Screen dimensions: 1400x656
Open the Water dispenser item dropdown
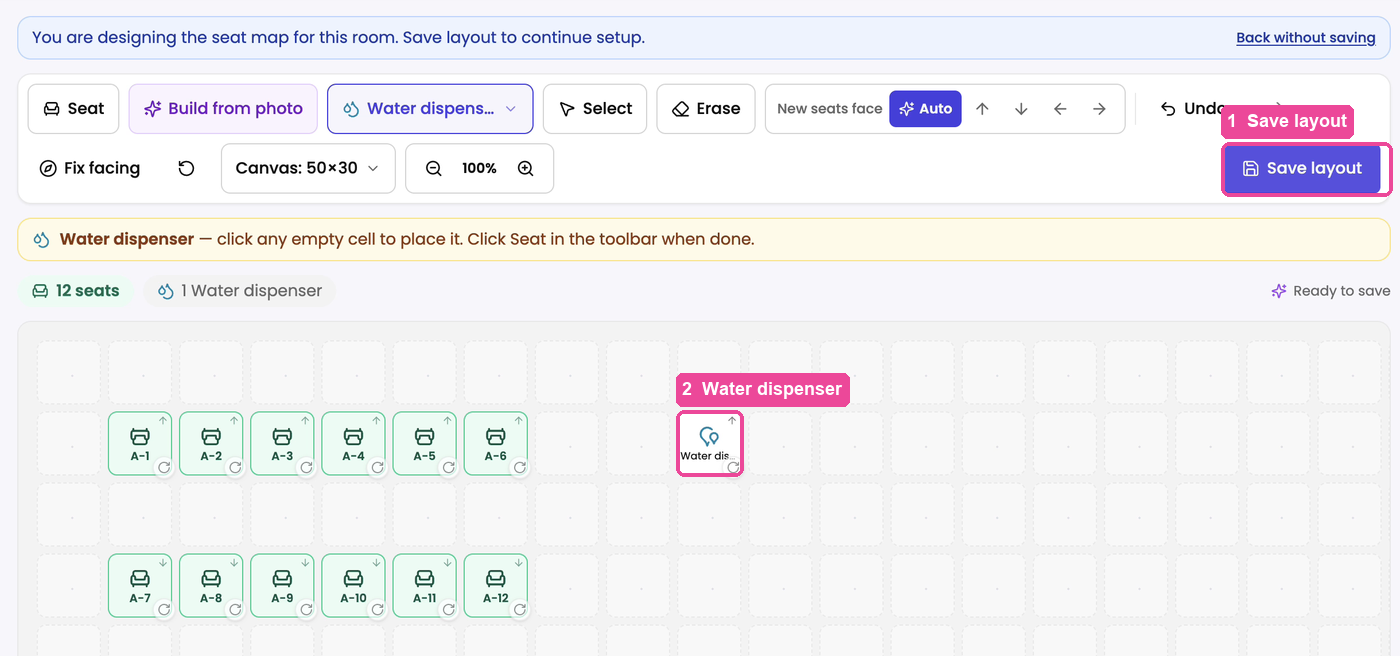[x=430, y=109]
